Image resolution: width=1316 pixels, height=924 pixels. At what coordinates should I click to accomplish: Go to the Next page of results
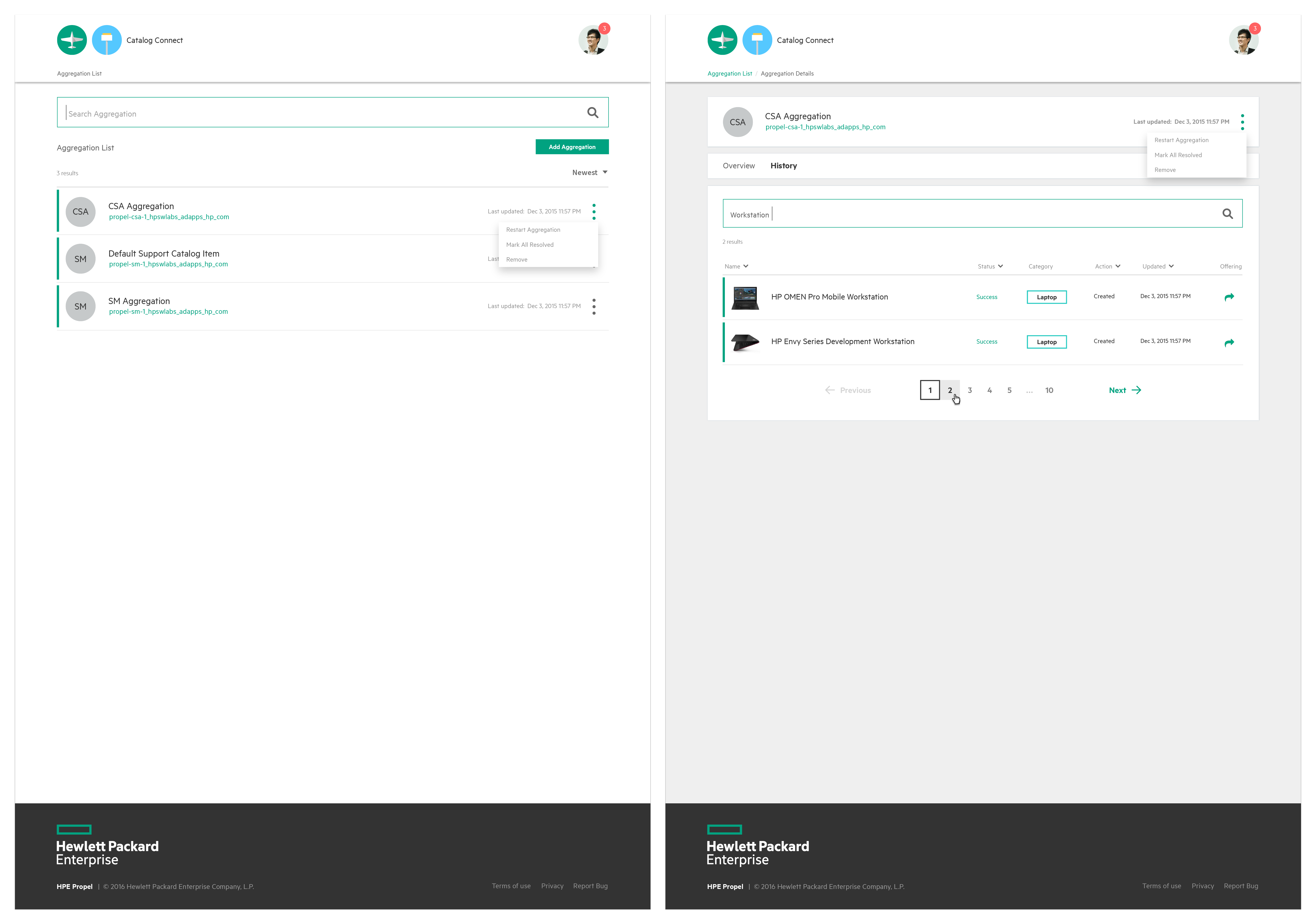click(1125, 390)
